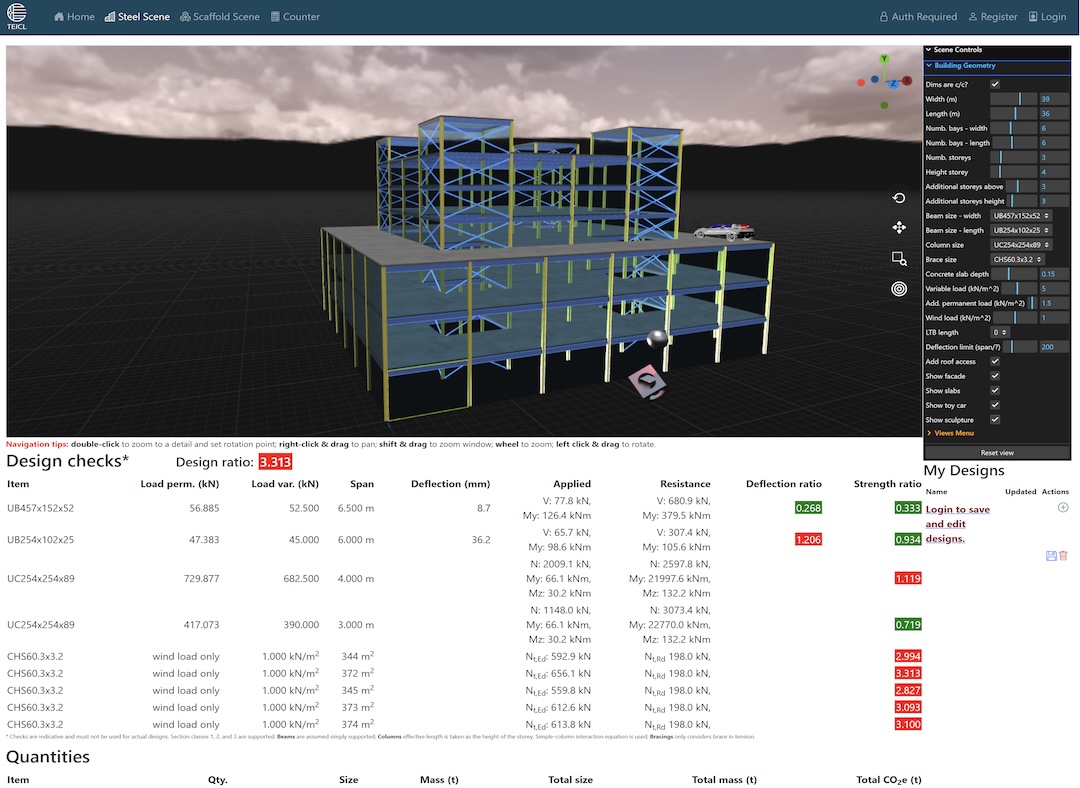1080x788 pixels.
Task: Click the rotate/reset orbit icon in viewport
Action: [899, 198]
